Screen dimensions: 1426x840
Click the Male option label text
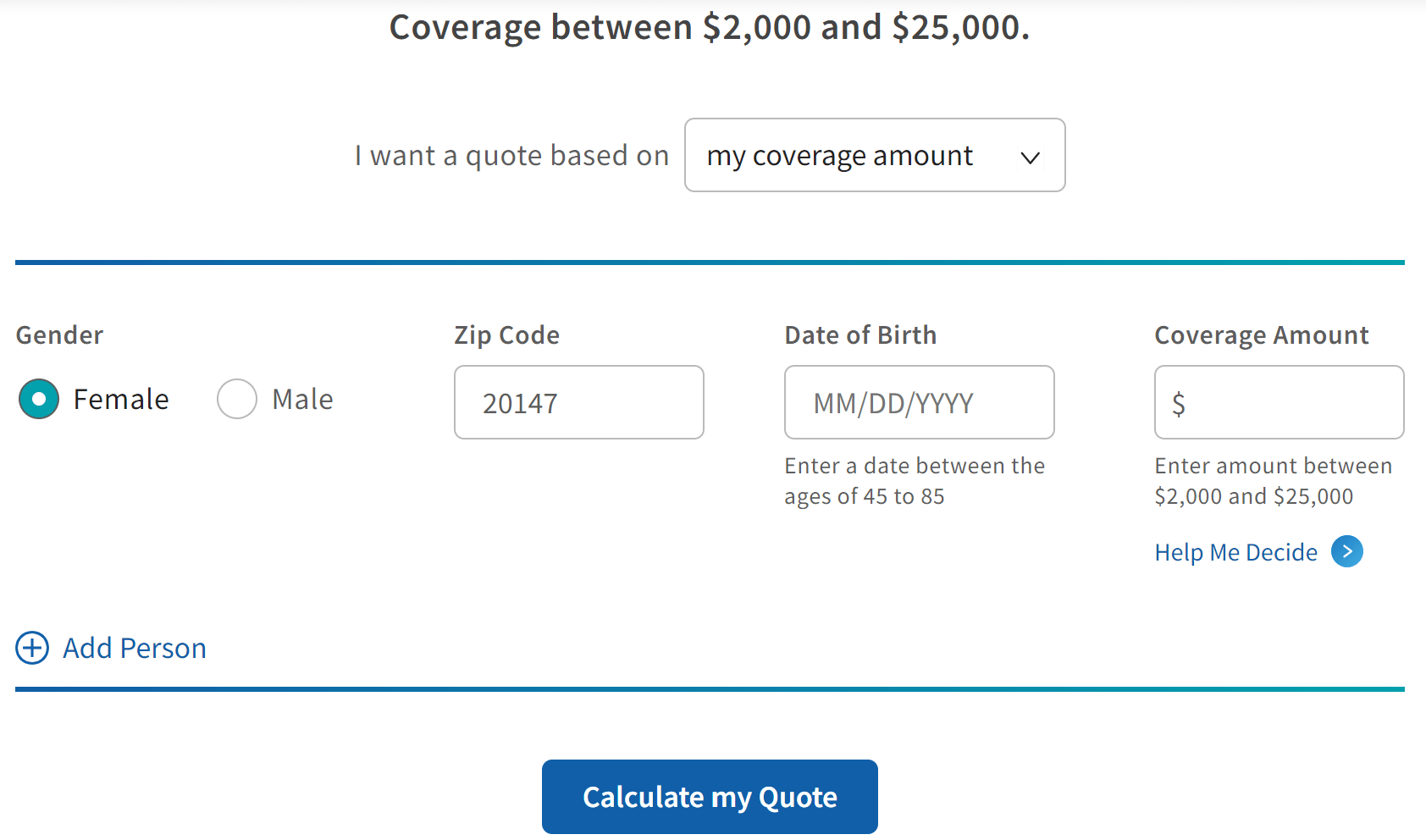pos(302,399)
